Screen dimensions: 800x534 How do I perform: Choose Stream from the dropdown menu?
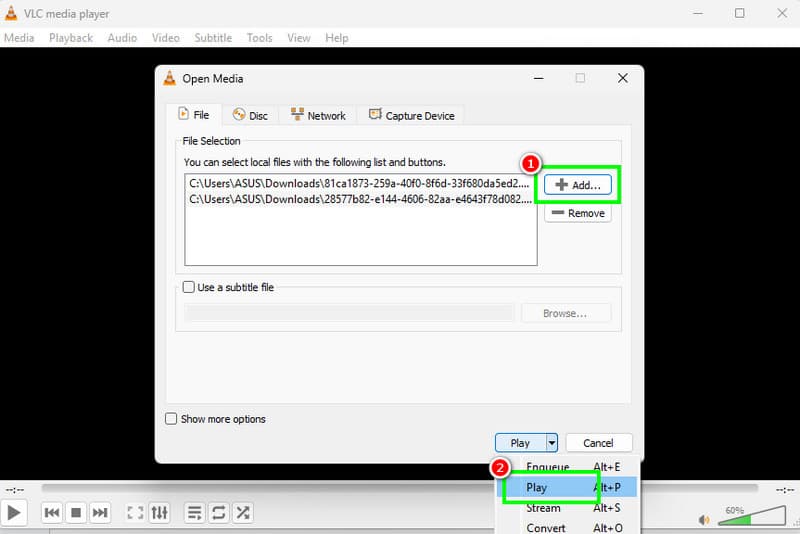tap(568, 507)
